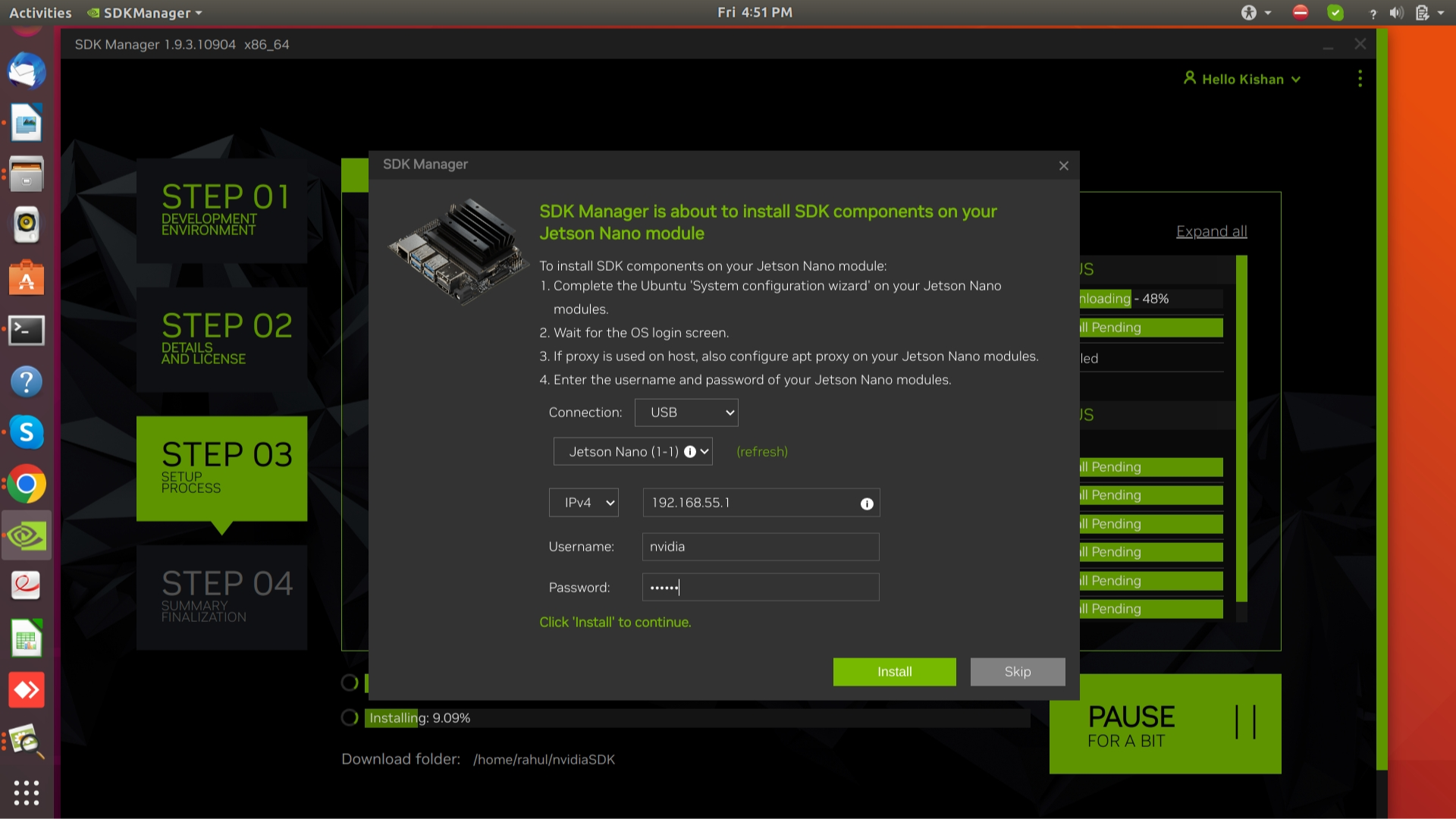Image resolution: width=1456 pixels, height=819 pixels.
Task: Open the Hello Kishan account menu
Action: pyautogui.click(x=1242, y=79)
